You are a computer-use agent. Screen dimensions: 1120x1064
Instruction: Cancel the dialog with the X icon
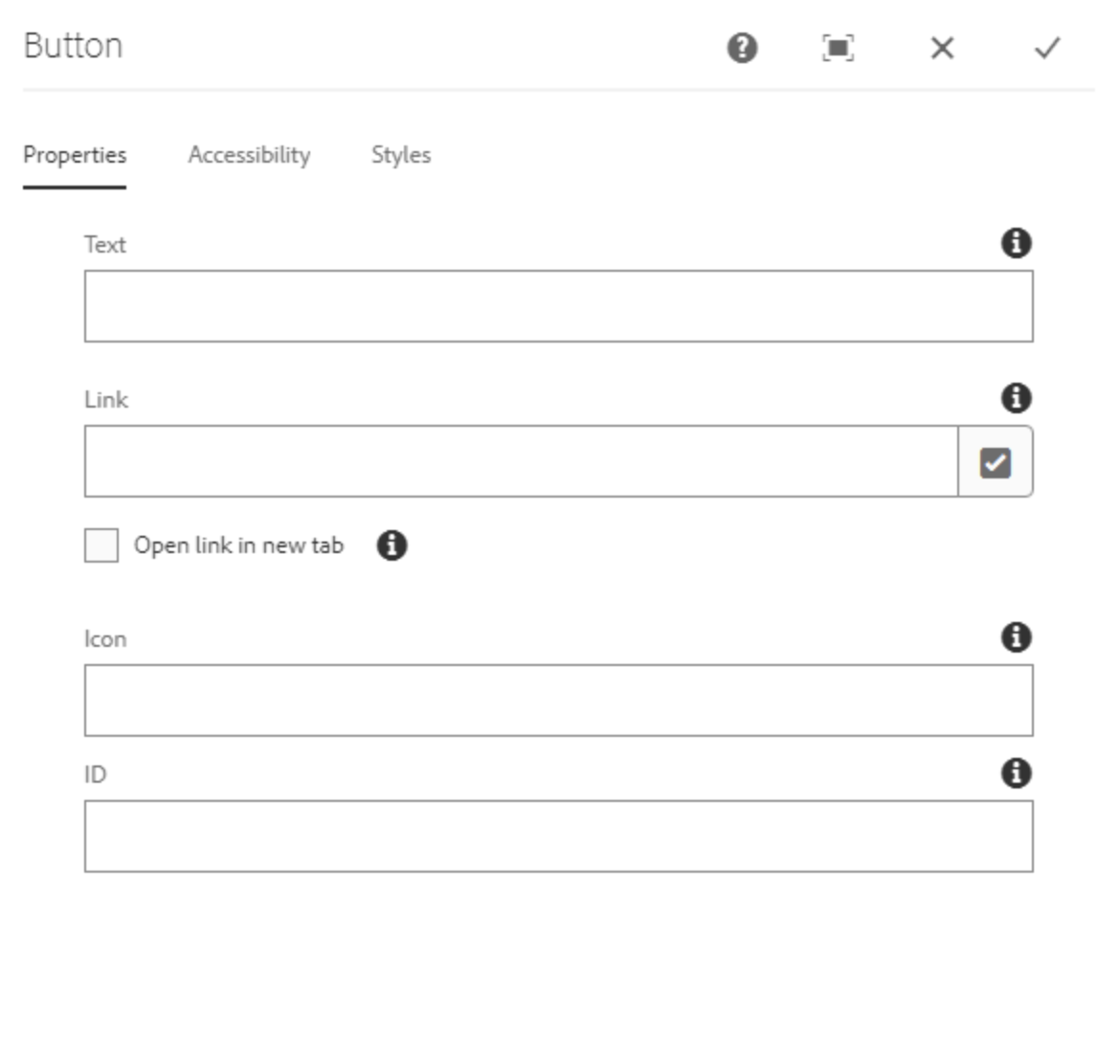(942, 48)
